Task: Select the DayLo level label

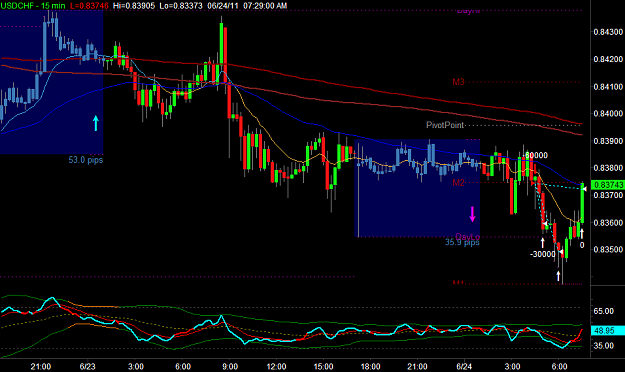Action: [468, 236]
